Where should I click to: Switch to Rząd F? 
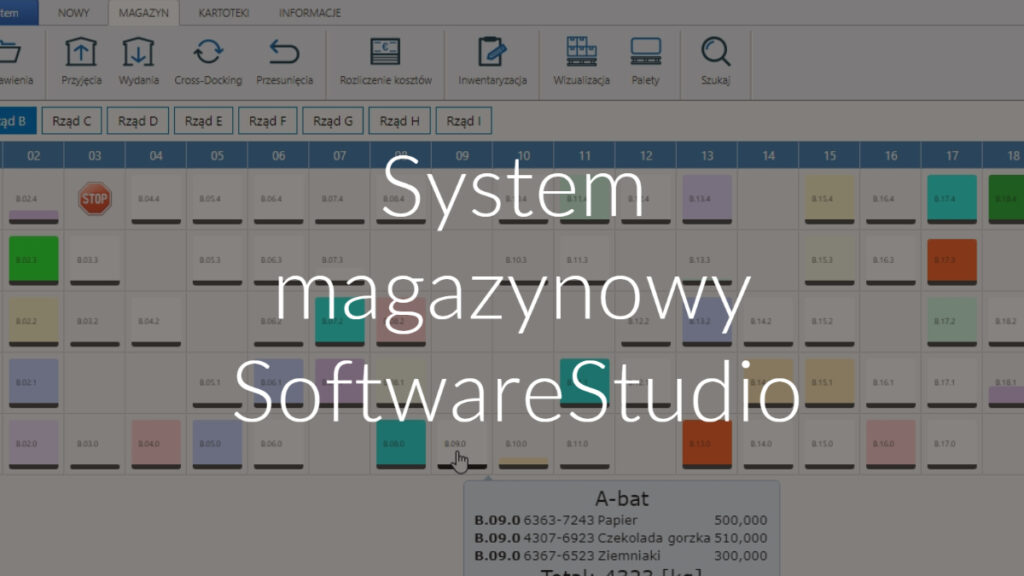268,121
